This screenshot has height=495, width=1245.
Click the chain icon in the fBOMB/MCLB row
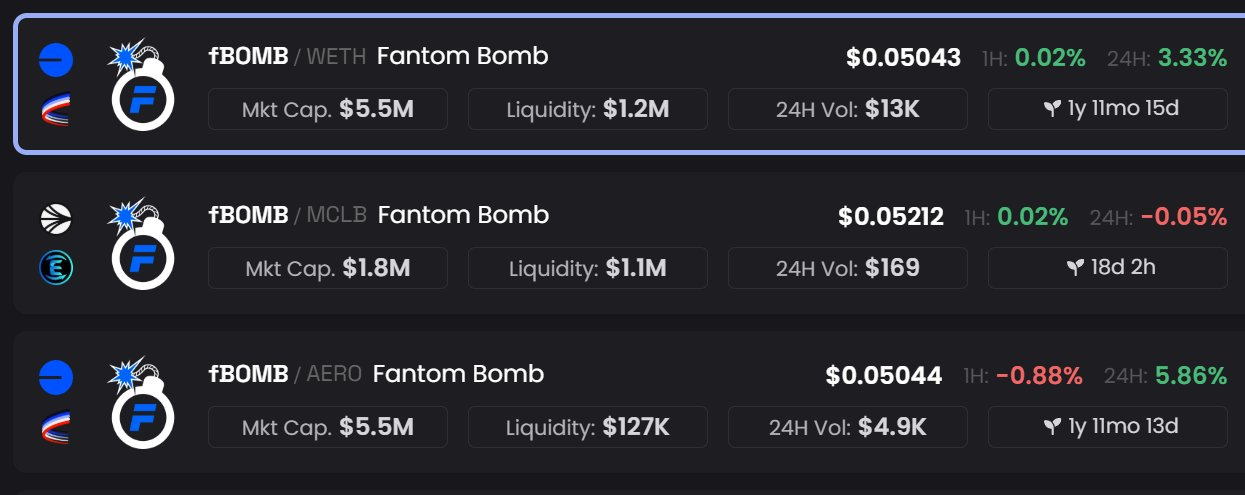pos(56,219)
